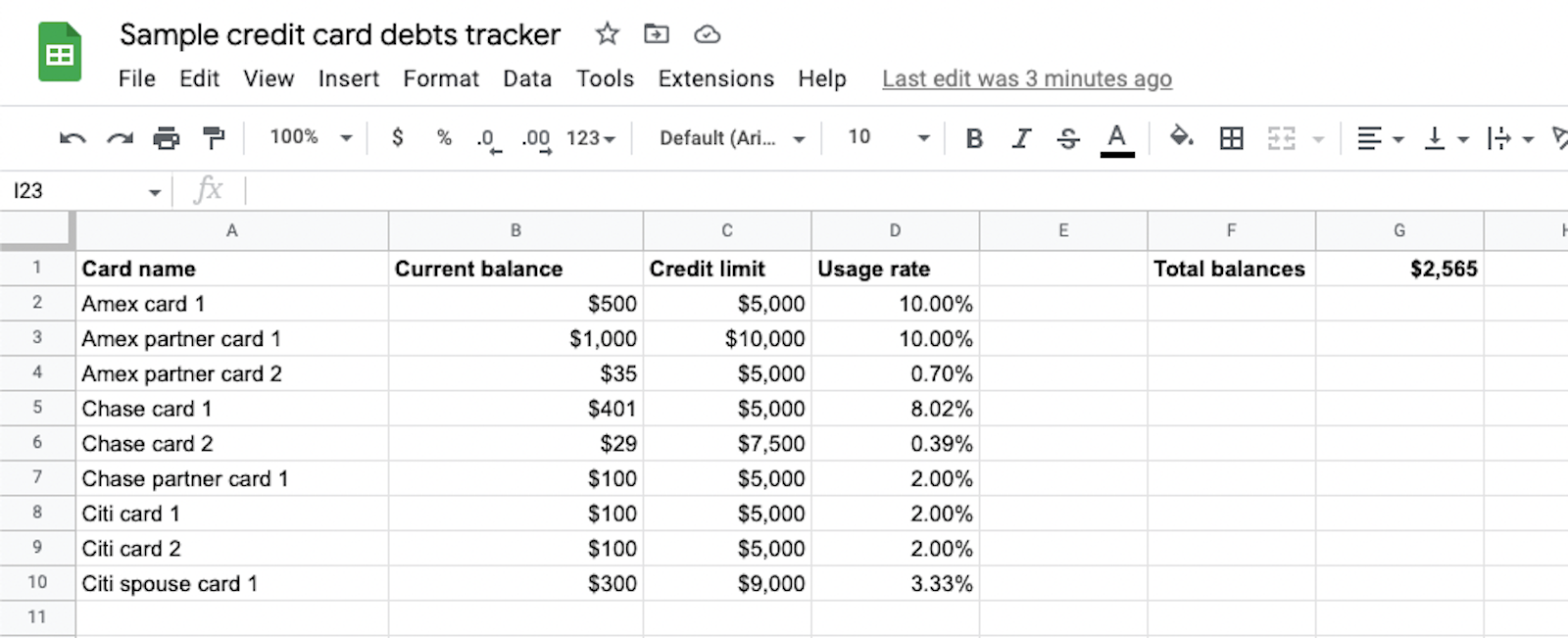Screen dimensions: 1568x638
Task: Click the $2,565 total cell
Action: click(1399, 269)
